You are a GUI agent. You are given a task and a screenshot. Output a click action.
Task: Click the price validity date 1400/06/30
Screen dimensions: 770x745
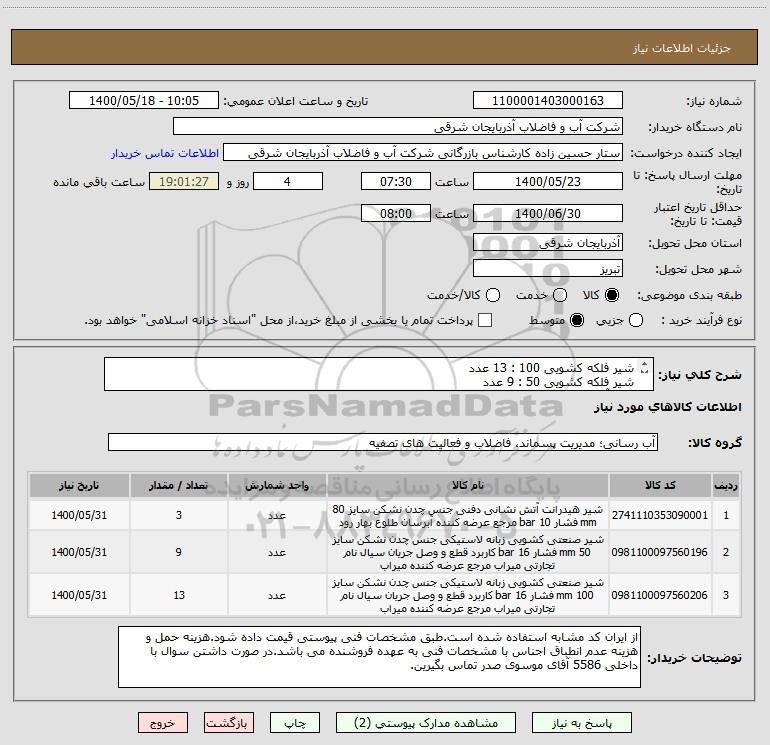(x=548, y=213)
